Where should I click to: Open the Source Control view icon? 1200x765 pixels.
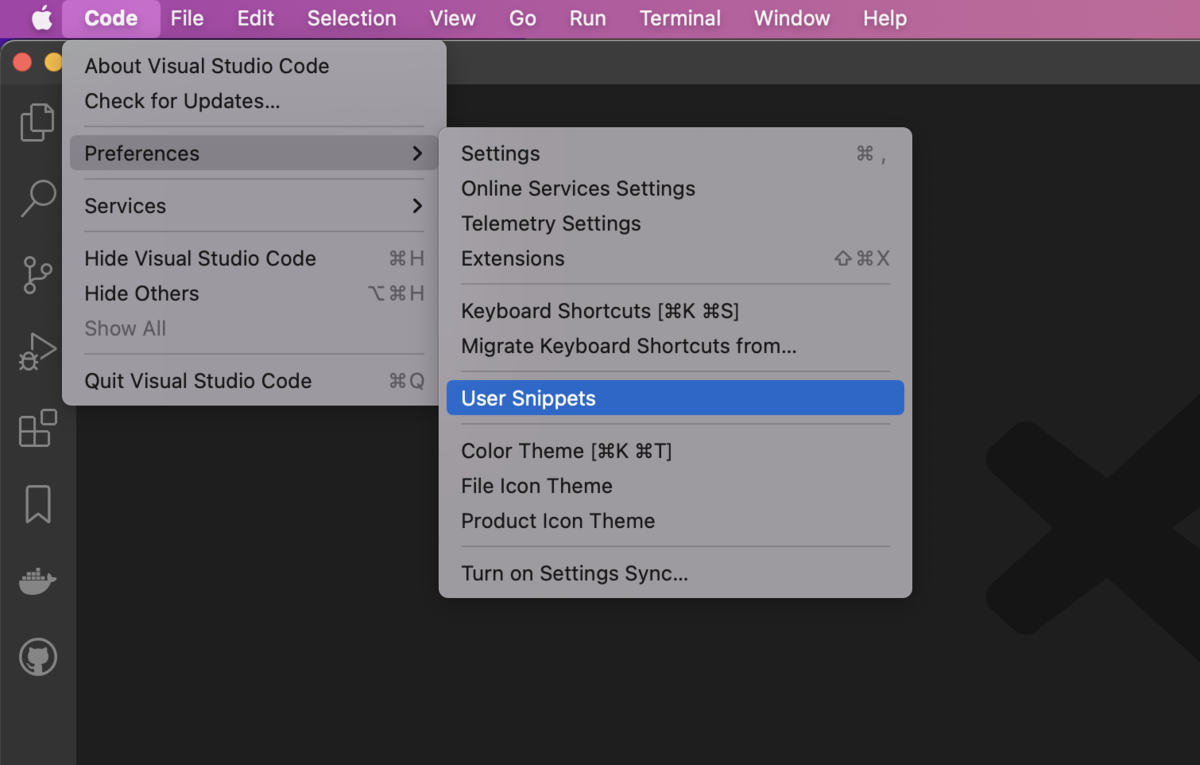pyautogui.click(x=38, y=275)
